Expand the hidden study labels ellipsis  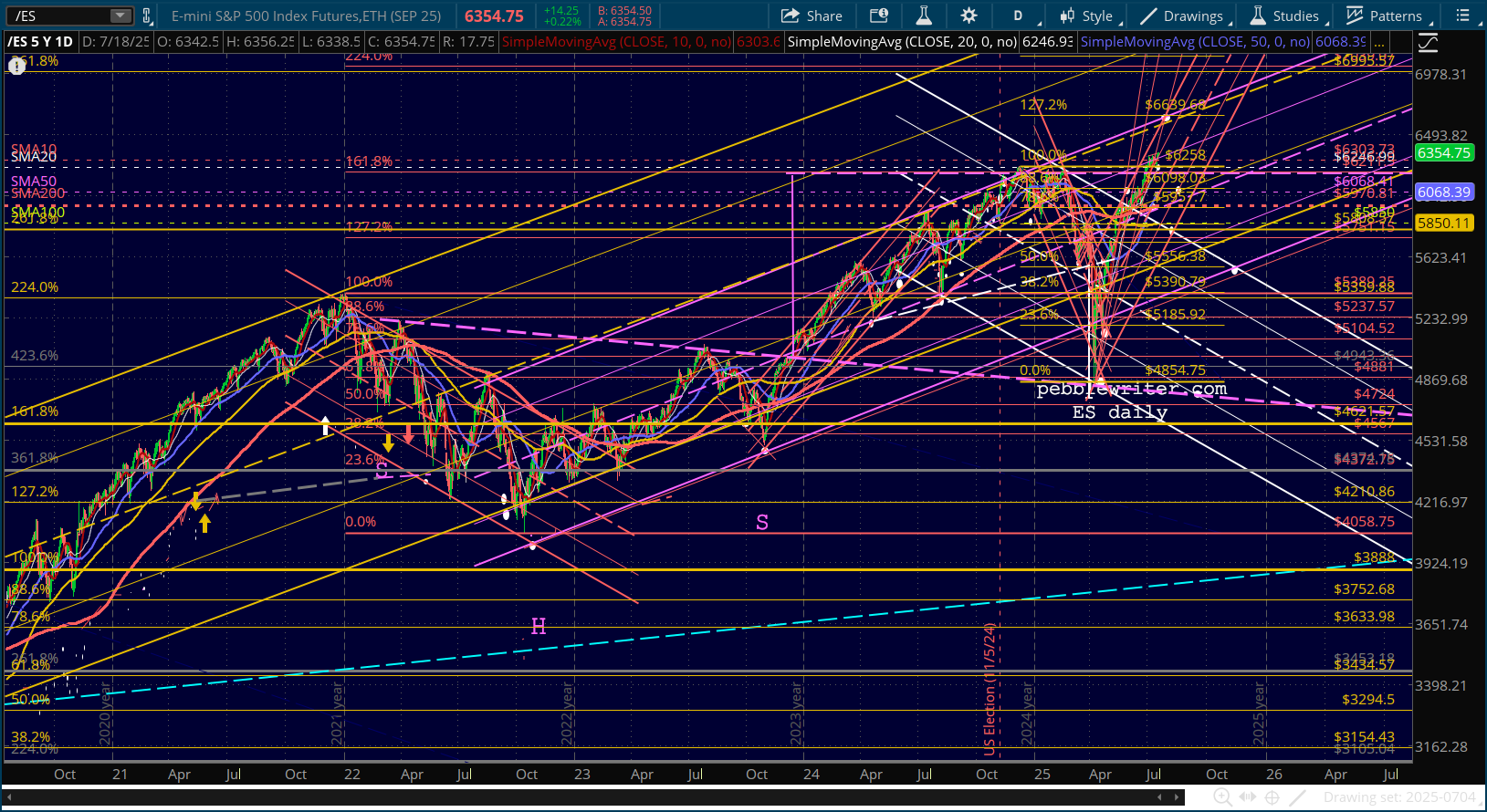[1379, 42]
